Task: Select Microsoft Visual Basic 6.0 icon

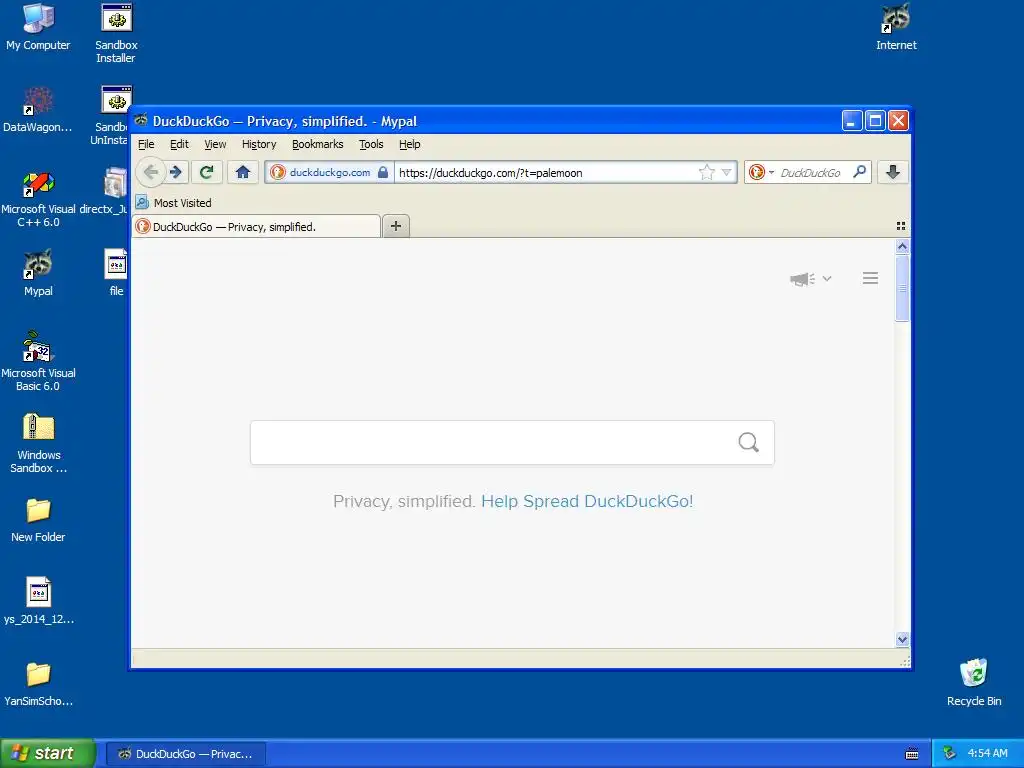Action: [x=38, y=362]
